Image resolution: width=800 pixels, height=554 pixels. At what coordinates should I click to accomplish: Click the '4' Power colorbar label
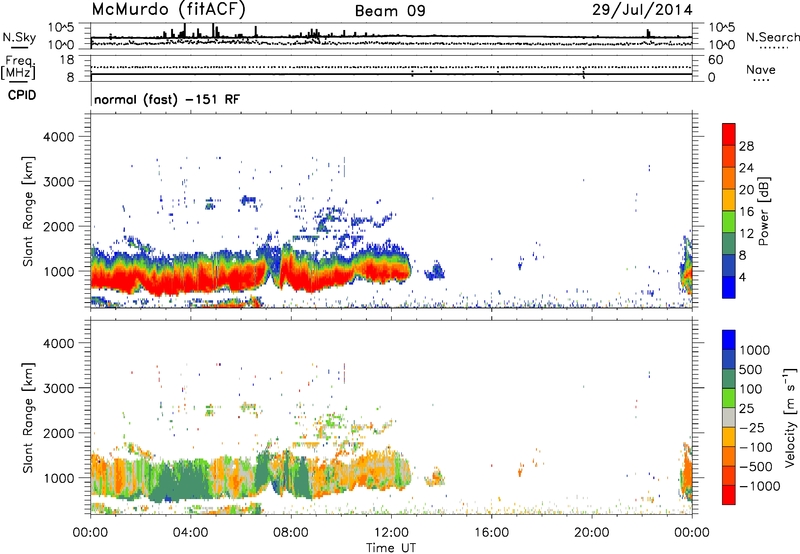(x=742, y=277)
